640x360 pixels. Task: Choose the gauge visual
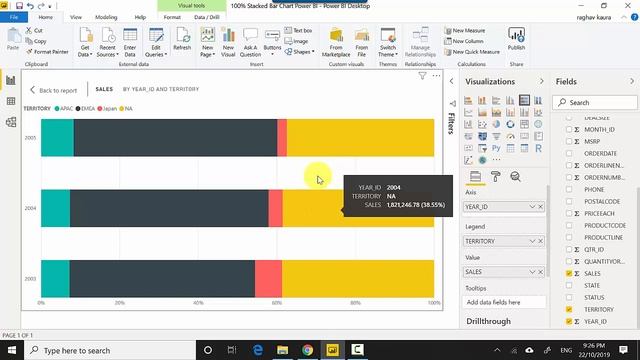pos(510,136)
